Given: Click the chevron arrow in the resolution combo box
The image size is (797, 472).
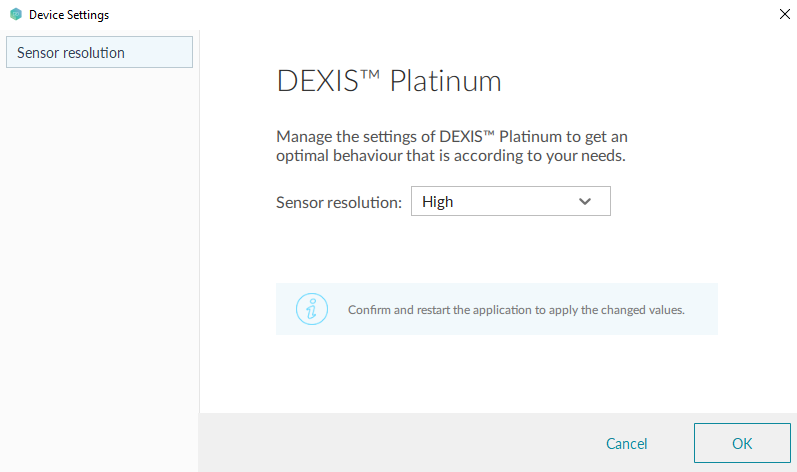Looking at the screenshot, I should click(x=585, y=202).
